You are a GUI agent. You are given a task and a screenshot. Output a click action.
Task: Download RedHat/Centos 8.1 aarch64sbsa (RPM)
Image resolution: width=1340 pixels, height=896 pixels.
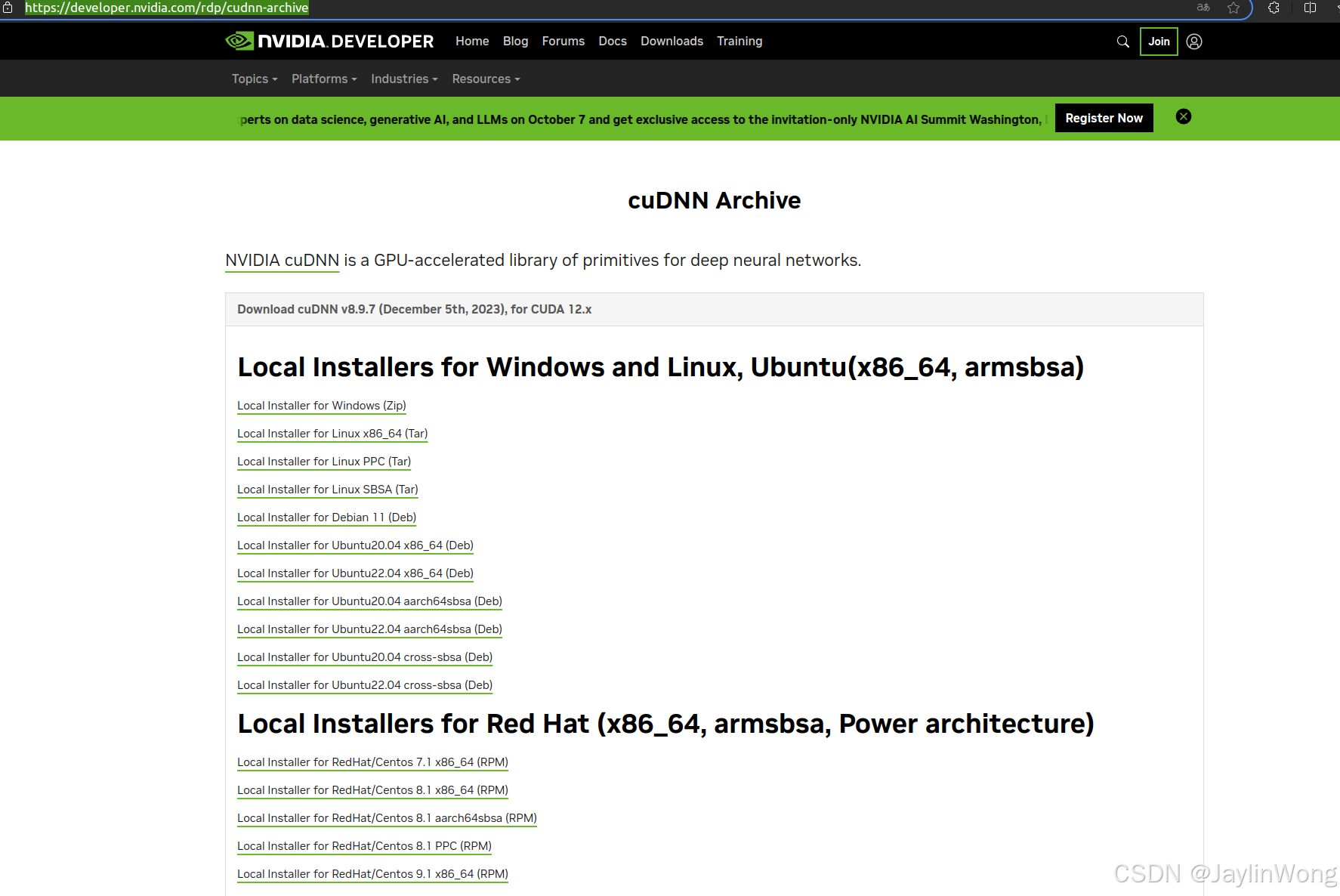pos(387,818)
